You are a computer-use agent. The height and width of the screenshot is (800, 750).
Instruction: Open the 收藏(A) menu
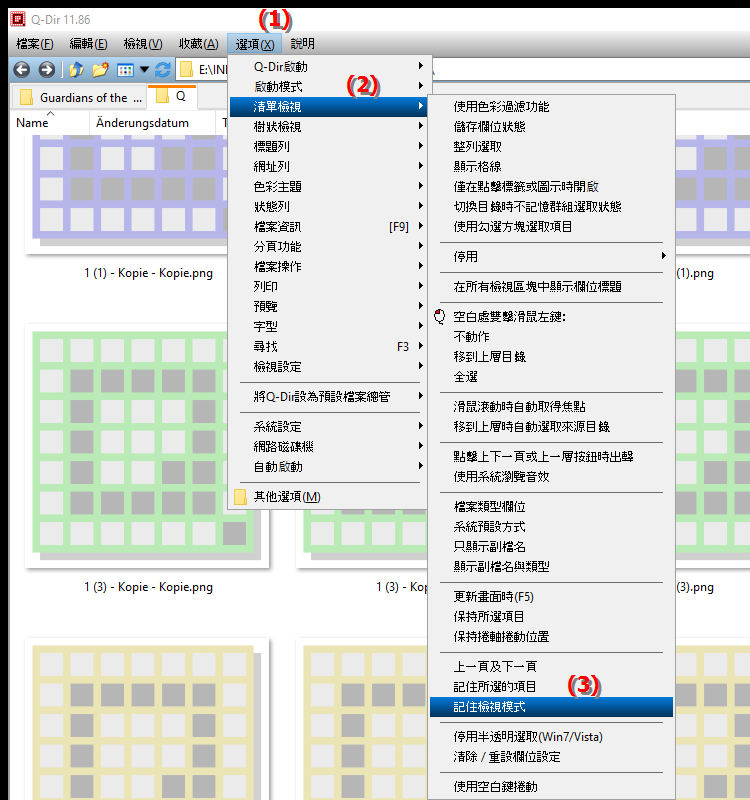[198, 44]
